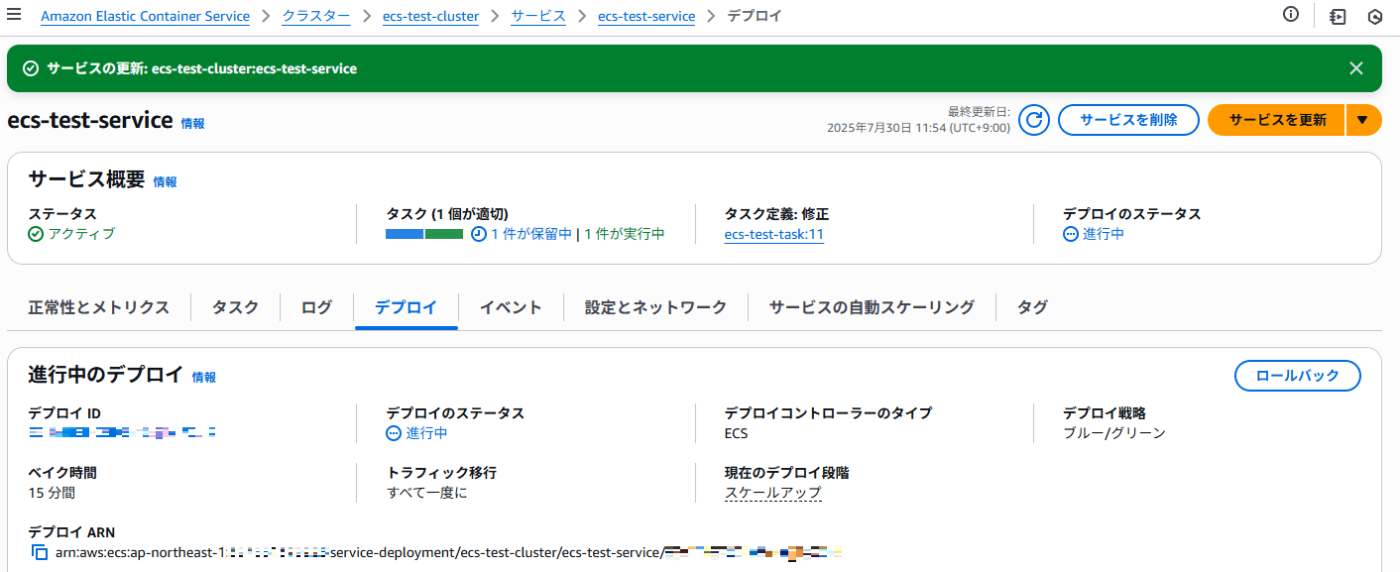
Task: Open ecs-test-service breadcrumb link
Action: click(646, 16)
